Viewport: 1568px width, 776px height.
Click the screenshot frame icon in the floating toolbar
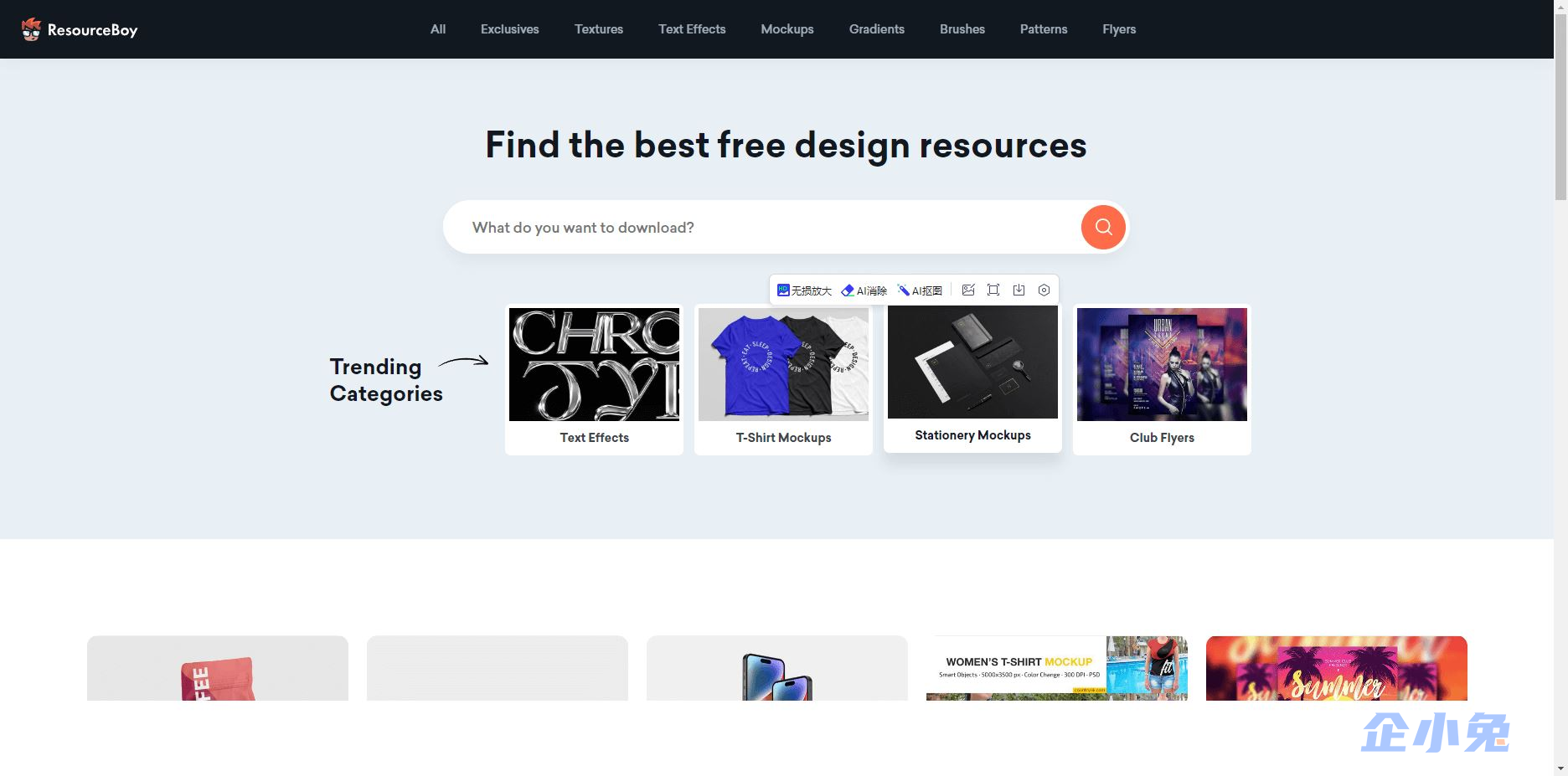993,290
